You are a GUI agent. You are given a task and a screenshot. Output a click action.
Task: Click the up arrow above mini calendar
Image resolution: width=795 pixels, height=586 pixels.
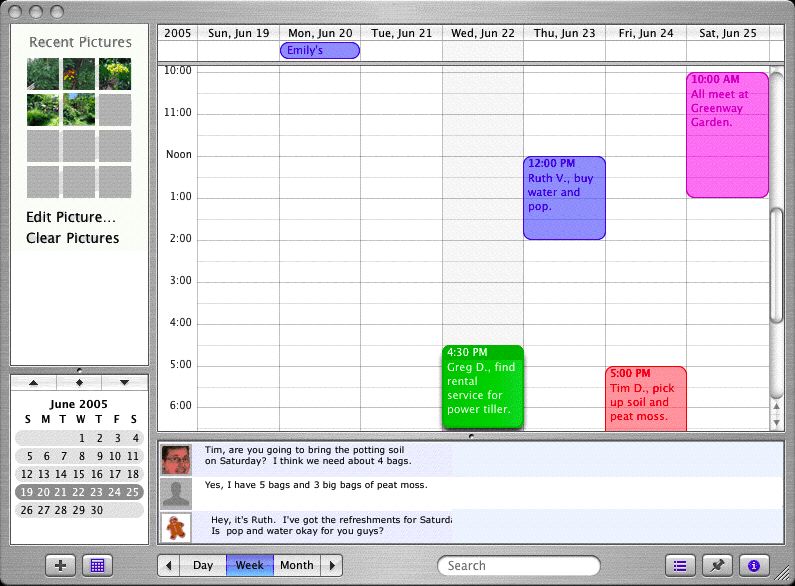tap(33, 383)
